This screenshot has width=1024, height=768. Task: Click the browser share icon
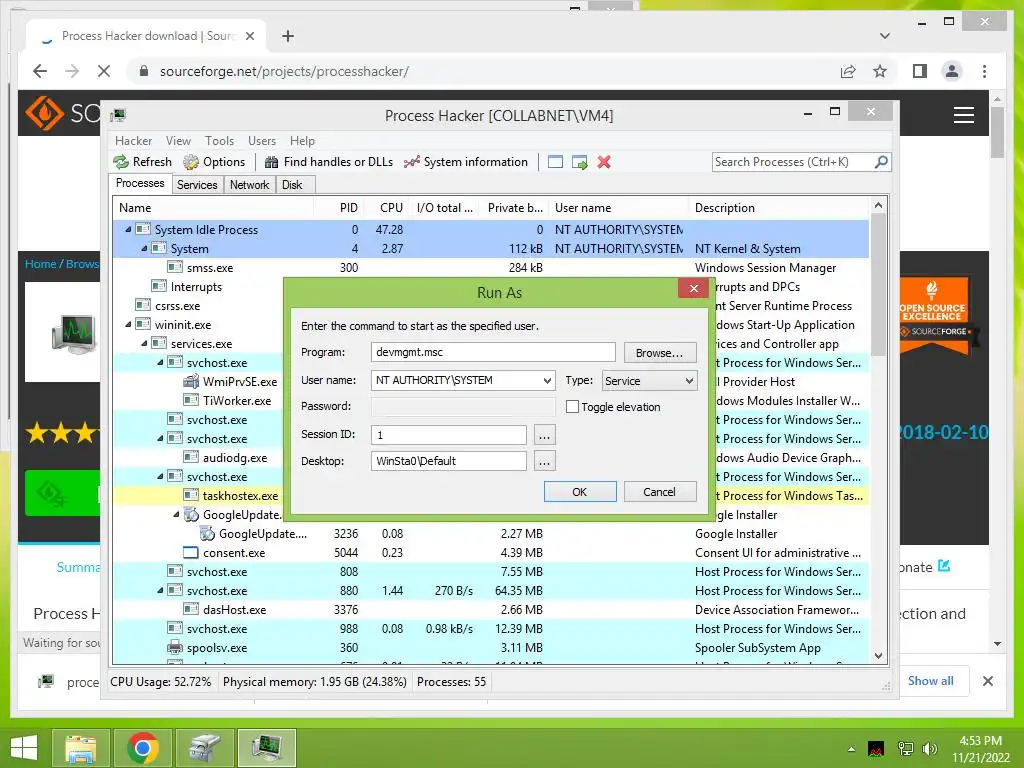coord(848,71)
